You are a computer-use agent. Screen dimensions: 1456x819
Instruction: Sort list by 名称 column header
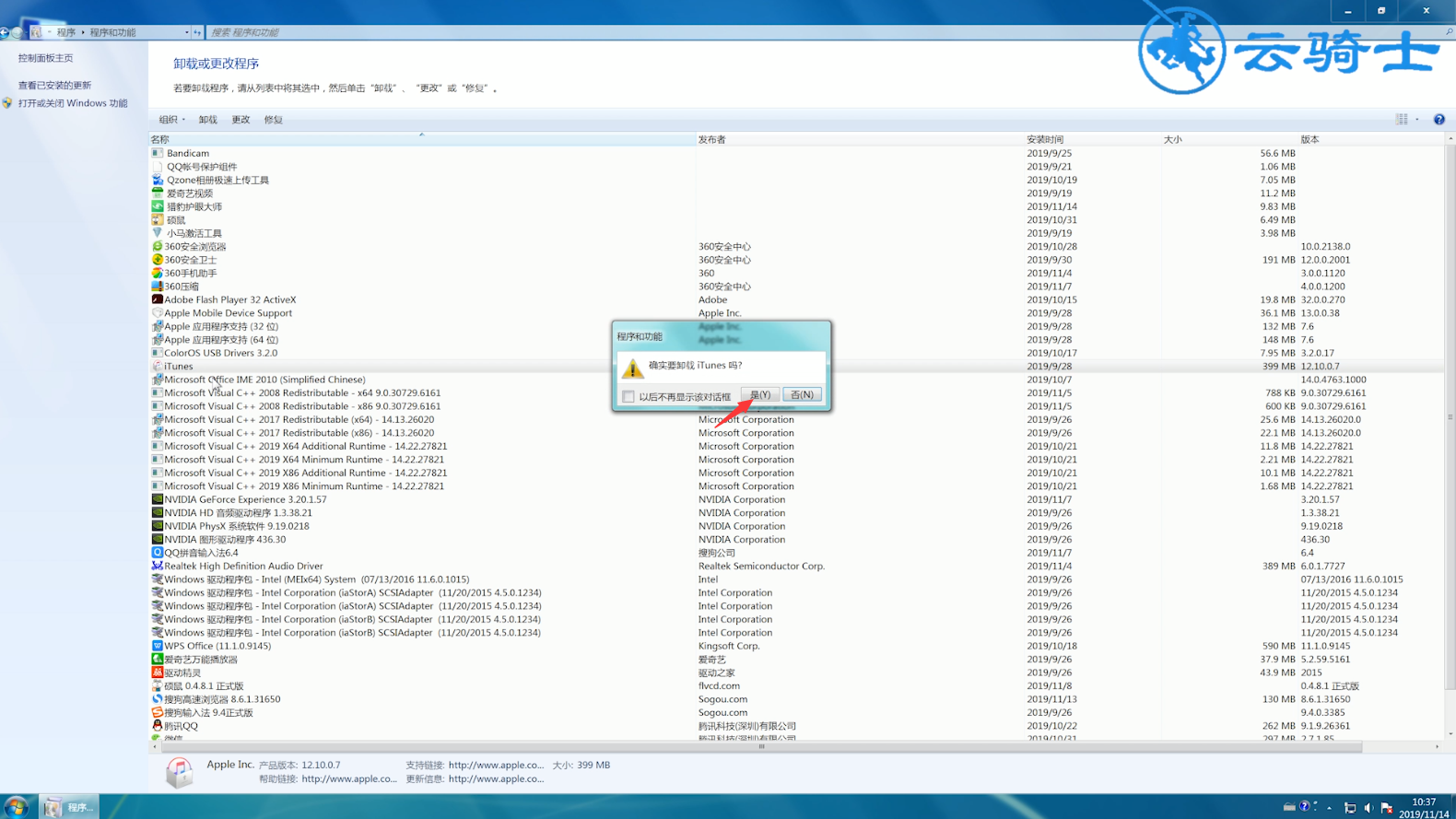point(422,139)
